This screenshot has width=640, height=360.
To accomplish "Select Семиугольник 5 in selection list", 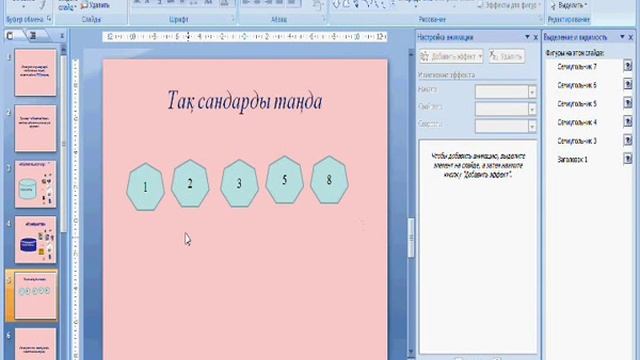I will 577,104.
